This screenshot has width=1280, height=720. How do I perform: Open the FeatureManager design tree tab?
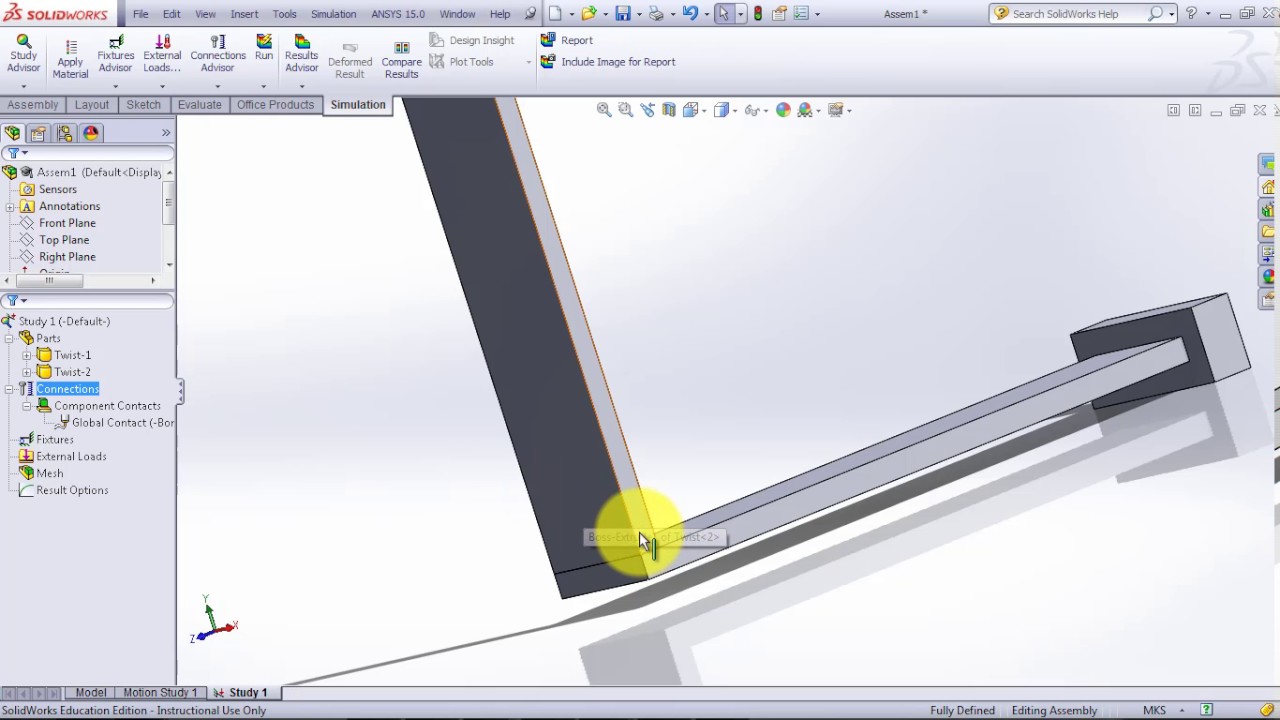coord(12,133)
